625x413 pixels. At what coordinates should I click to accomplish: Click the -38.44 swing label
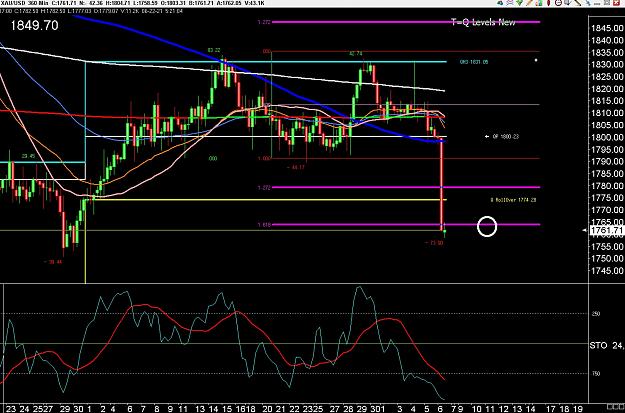coord(53,262)
